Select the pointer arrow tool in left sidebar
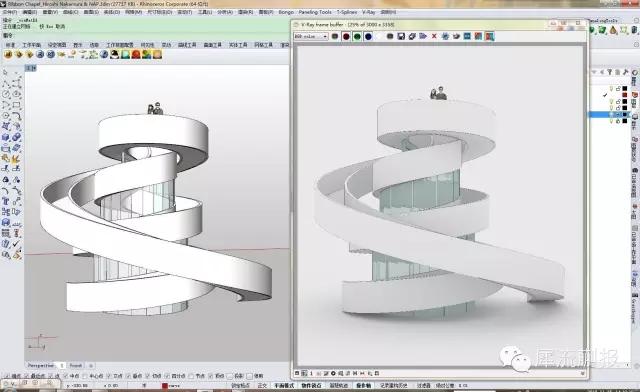The width and height of the screenshot is (640, 392). point(6,73)
